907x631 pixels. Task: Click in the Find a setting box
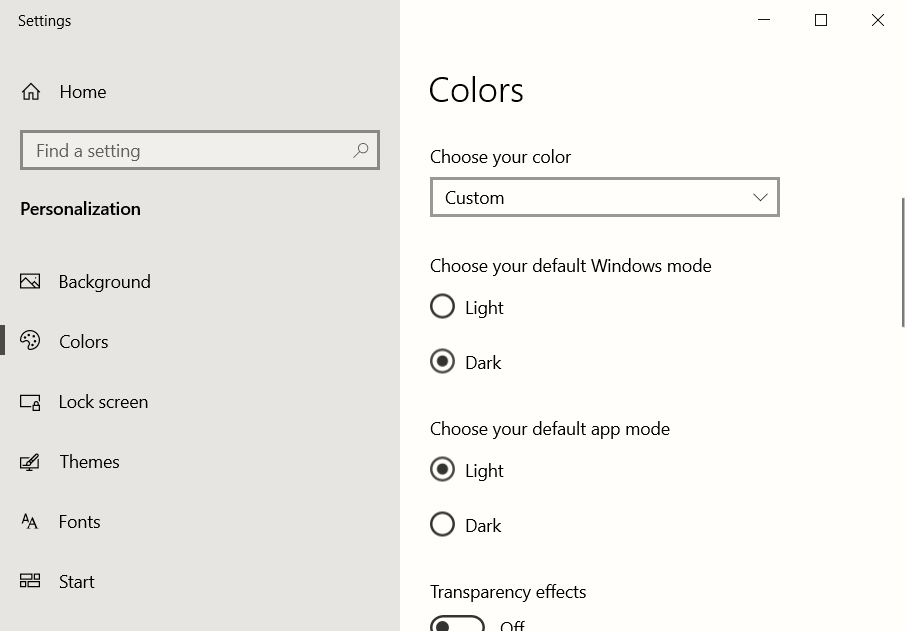(200, 150)
